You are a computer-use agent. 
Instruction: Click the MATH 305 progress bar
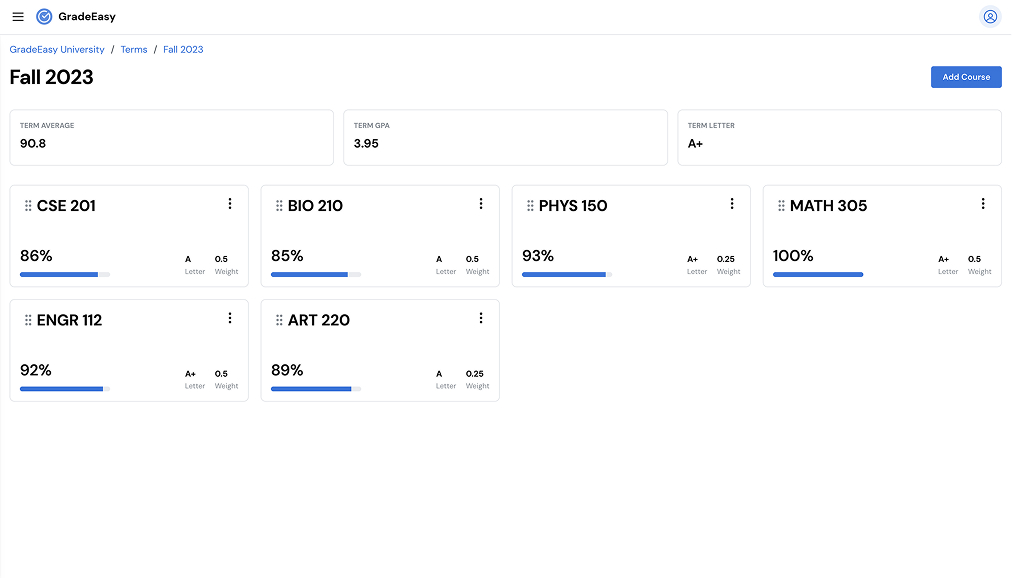(x=818, y=274)
